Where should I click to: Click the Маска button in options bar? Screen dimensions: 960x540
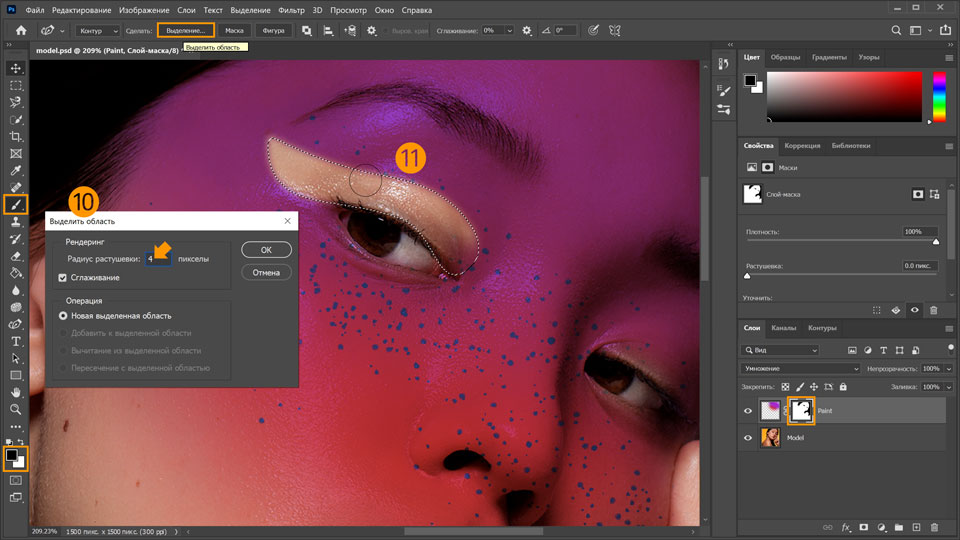pyautogui.click(x=234, y=31)
